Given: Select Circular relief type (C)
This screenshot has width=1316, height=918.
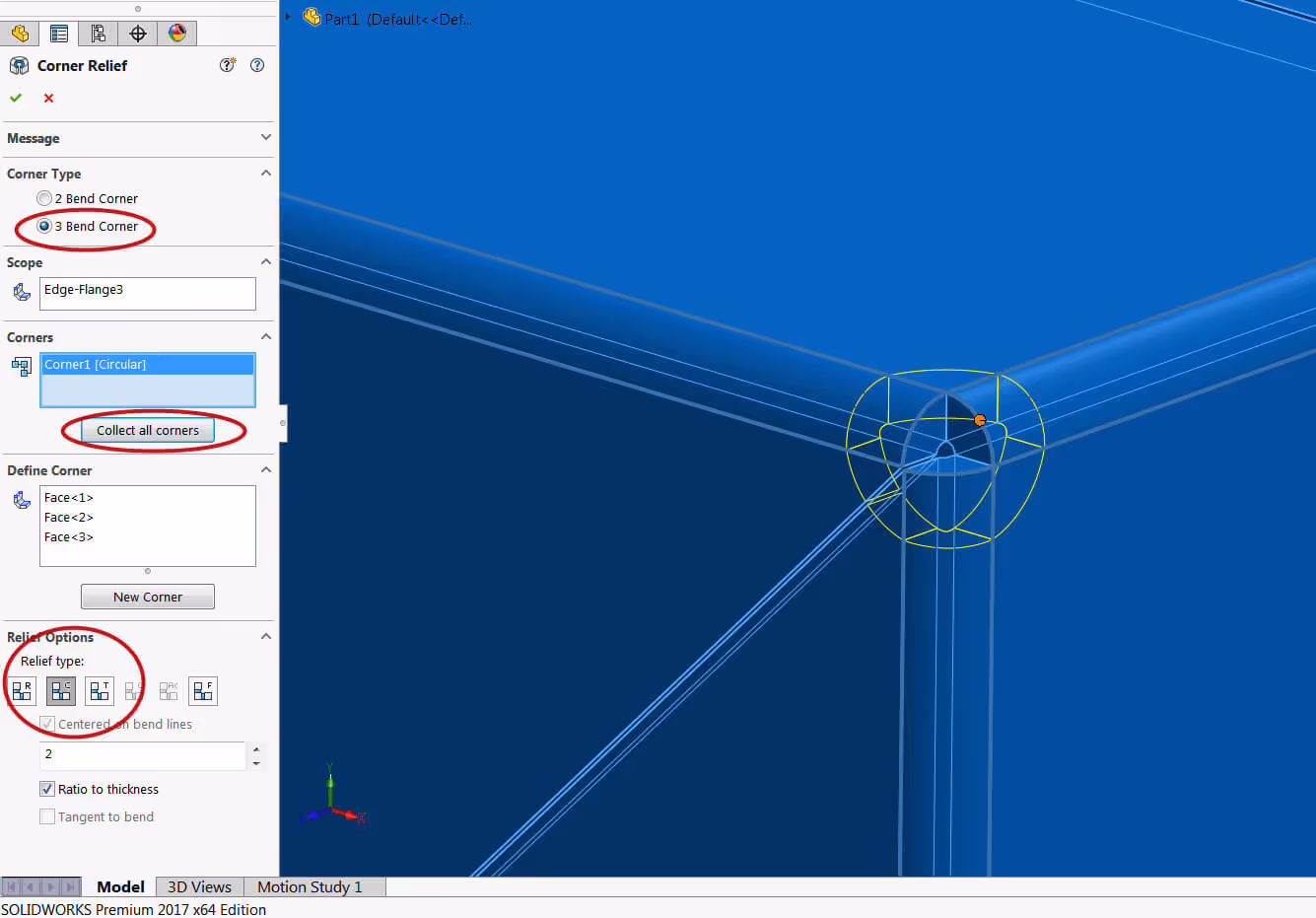Looking at the screenshot, I should tap(61, 690).
